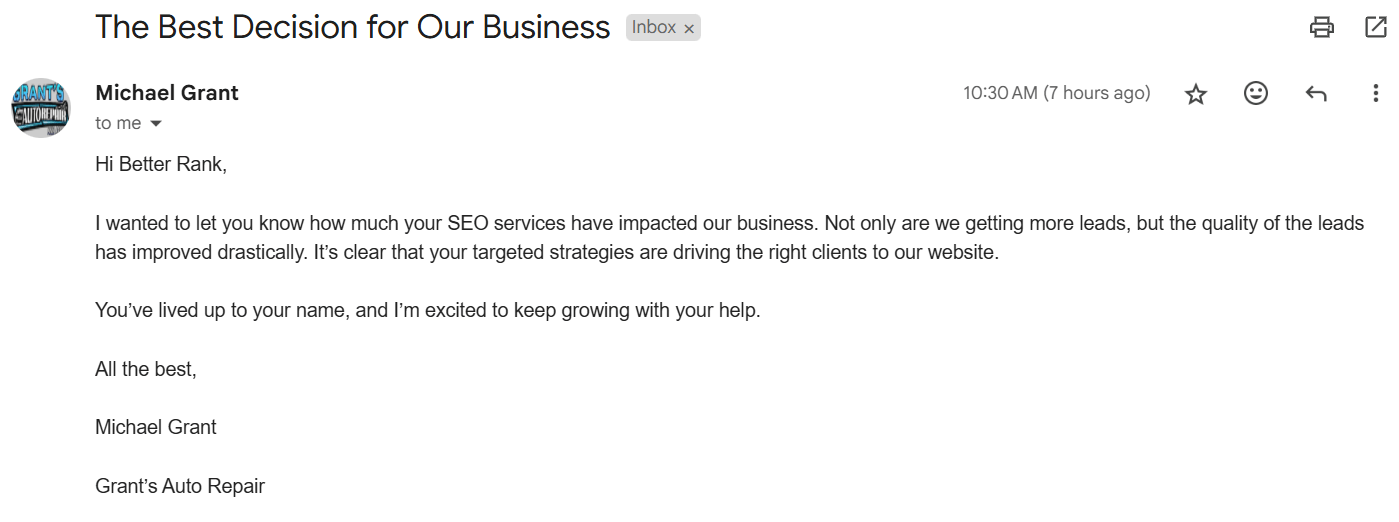The image size is (1399, 522).
Task: Click the 'All the best,' closing line
Action: click(146, 369)
